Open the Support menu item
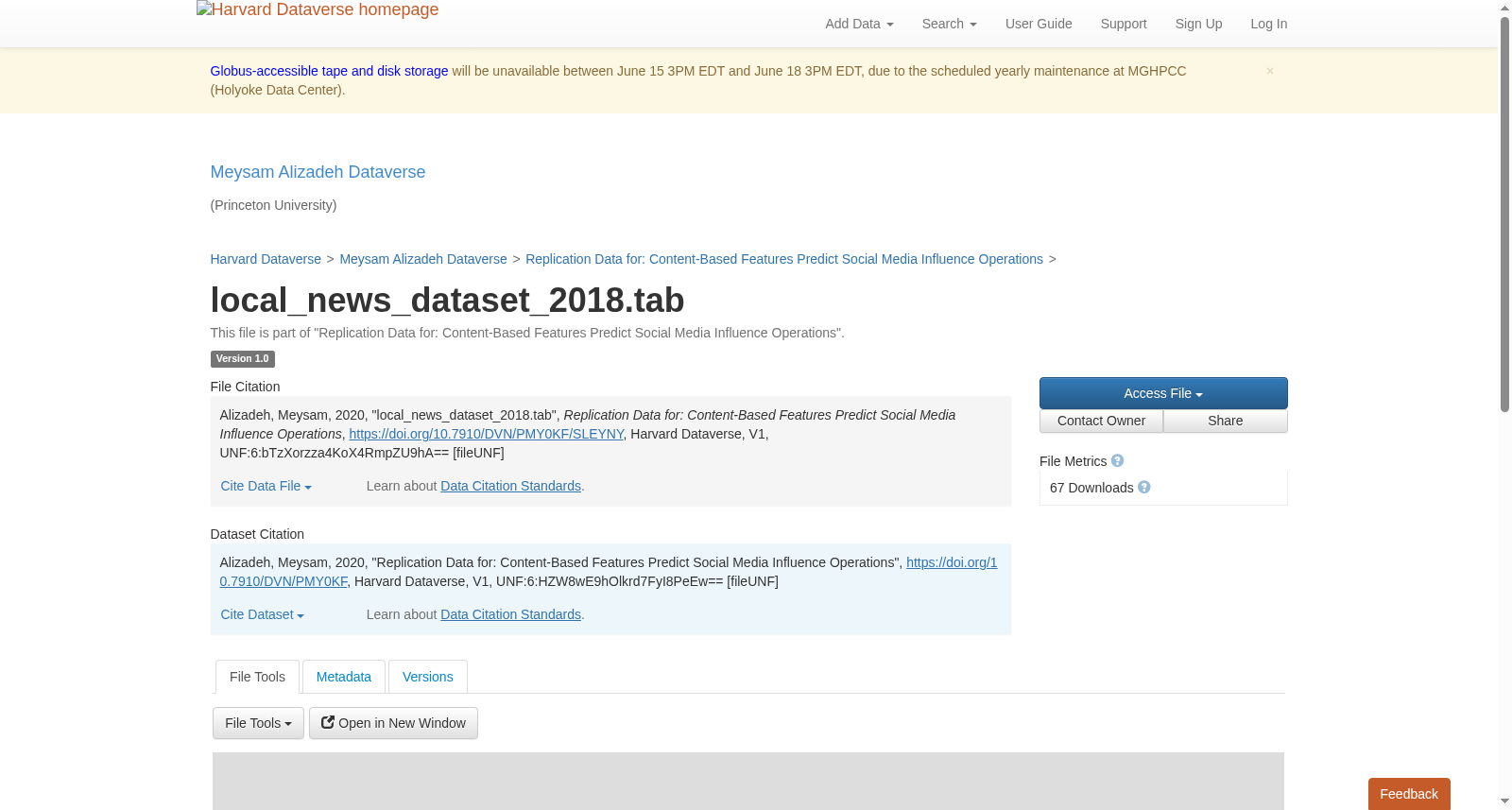 (1123, 24)
